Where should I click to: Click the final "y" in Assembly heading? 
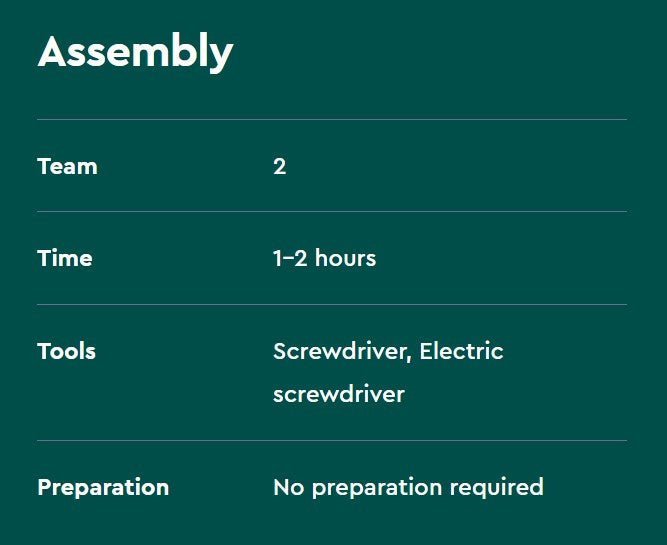click(222, 56)
